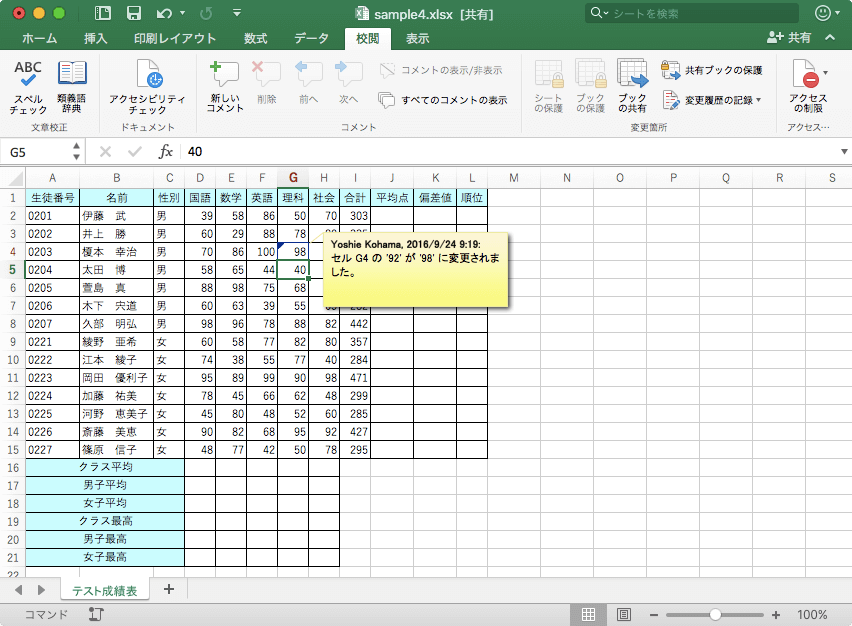This screenshot has height=626, width=852.
Task: Add a new comment (新しいコメント)
Action: [x=225, y=87]
